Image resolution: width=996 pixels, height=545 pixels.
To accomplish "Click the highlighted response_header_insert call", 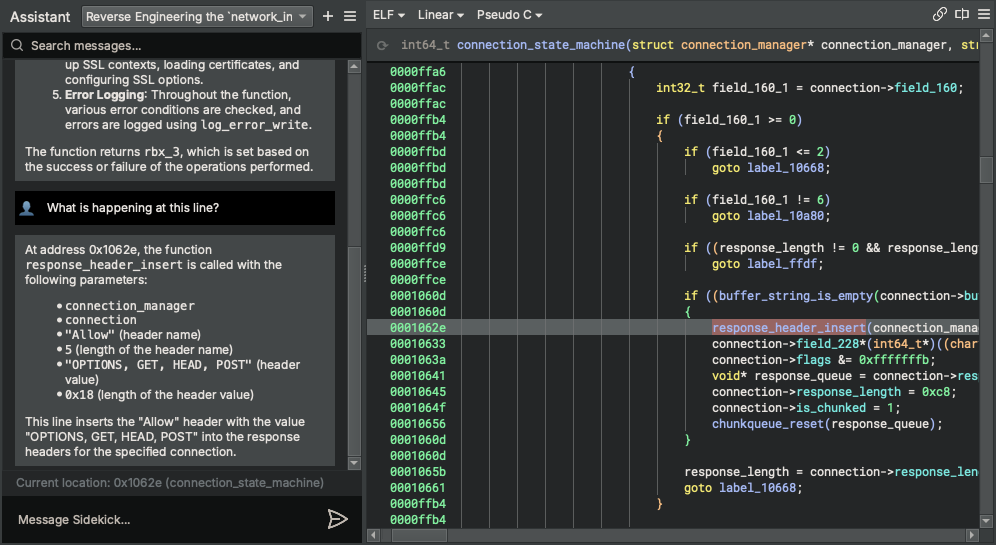I will click(789, 328).
